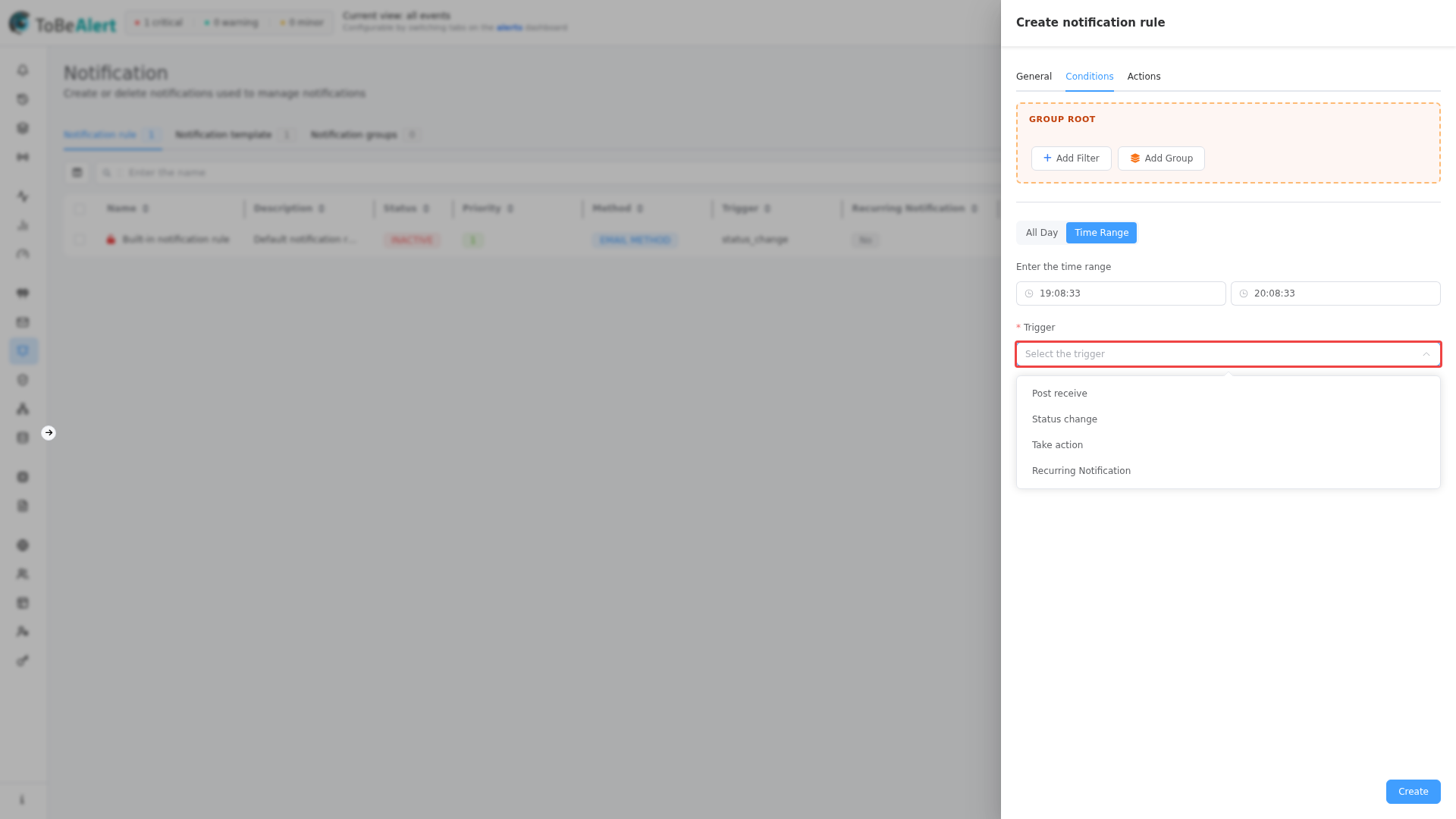
Task: Click the warning alert count badge
Action: (231, 23)
